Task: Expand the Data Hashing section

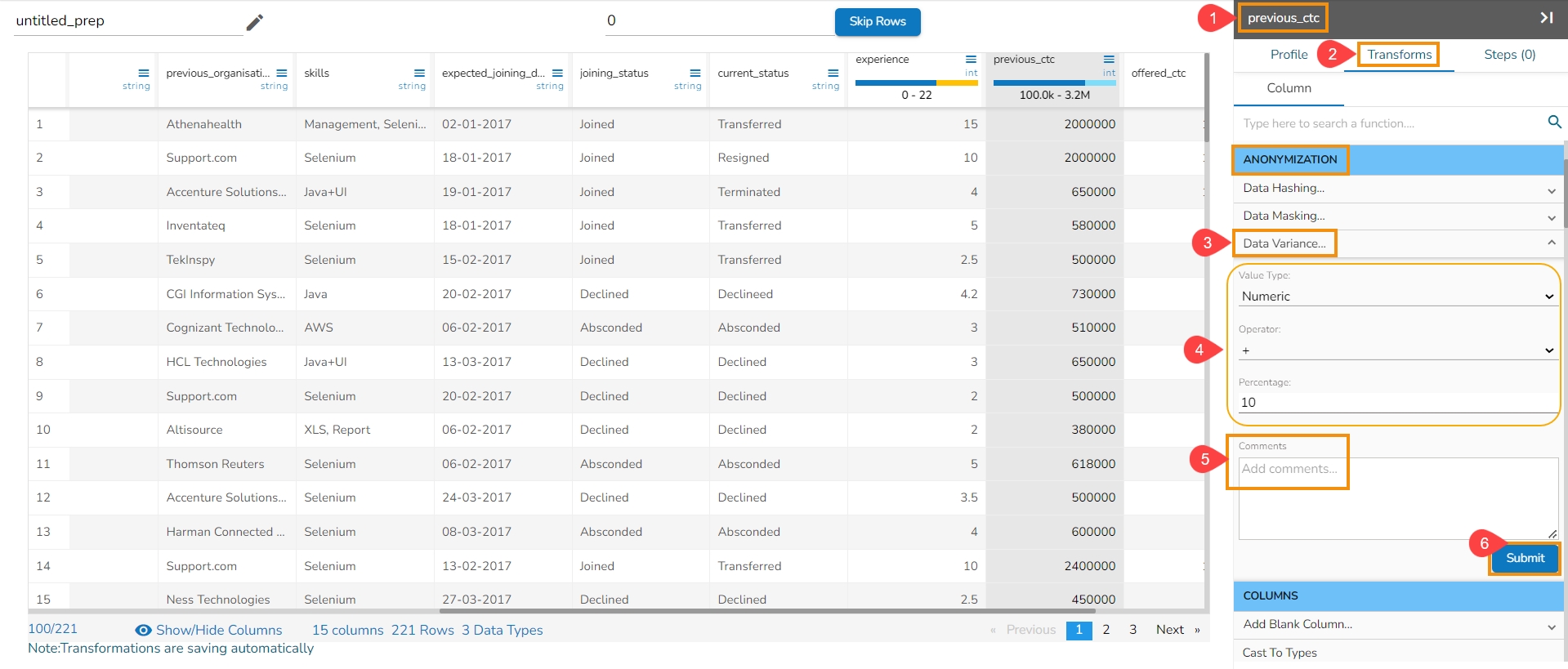Action: 1397,189
